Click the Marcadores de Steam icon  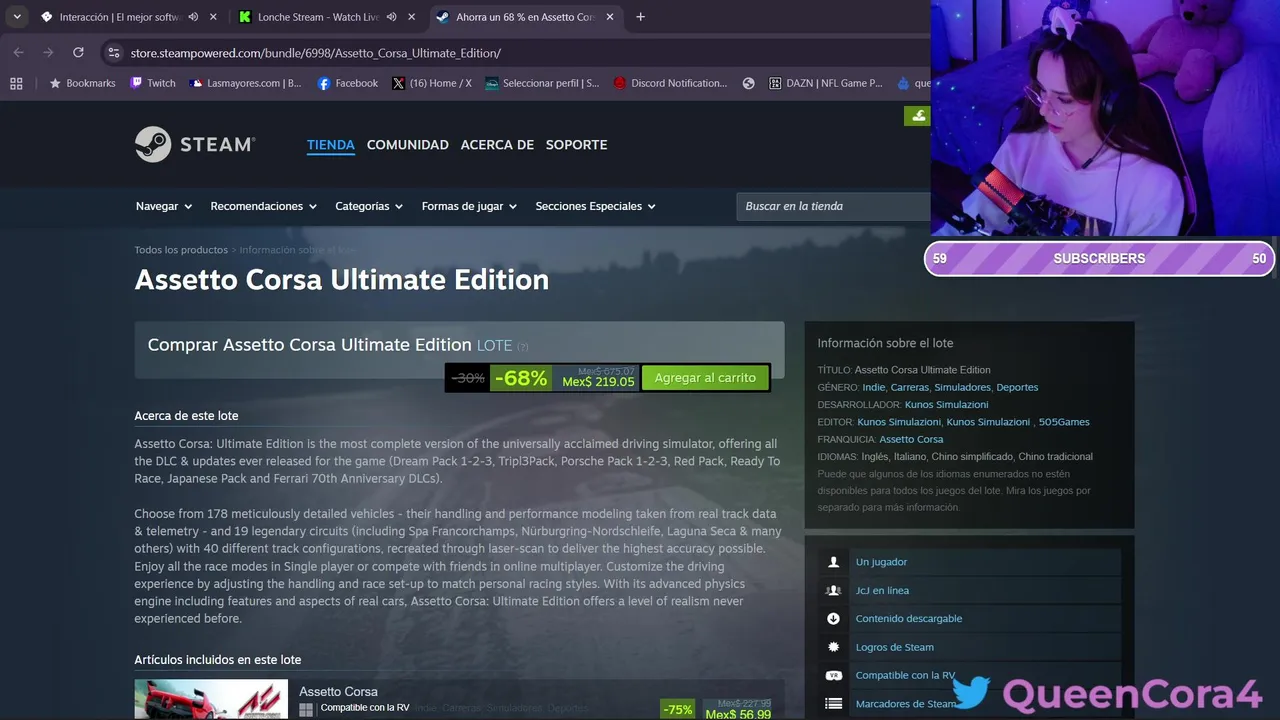pos(833,703)
